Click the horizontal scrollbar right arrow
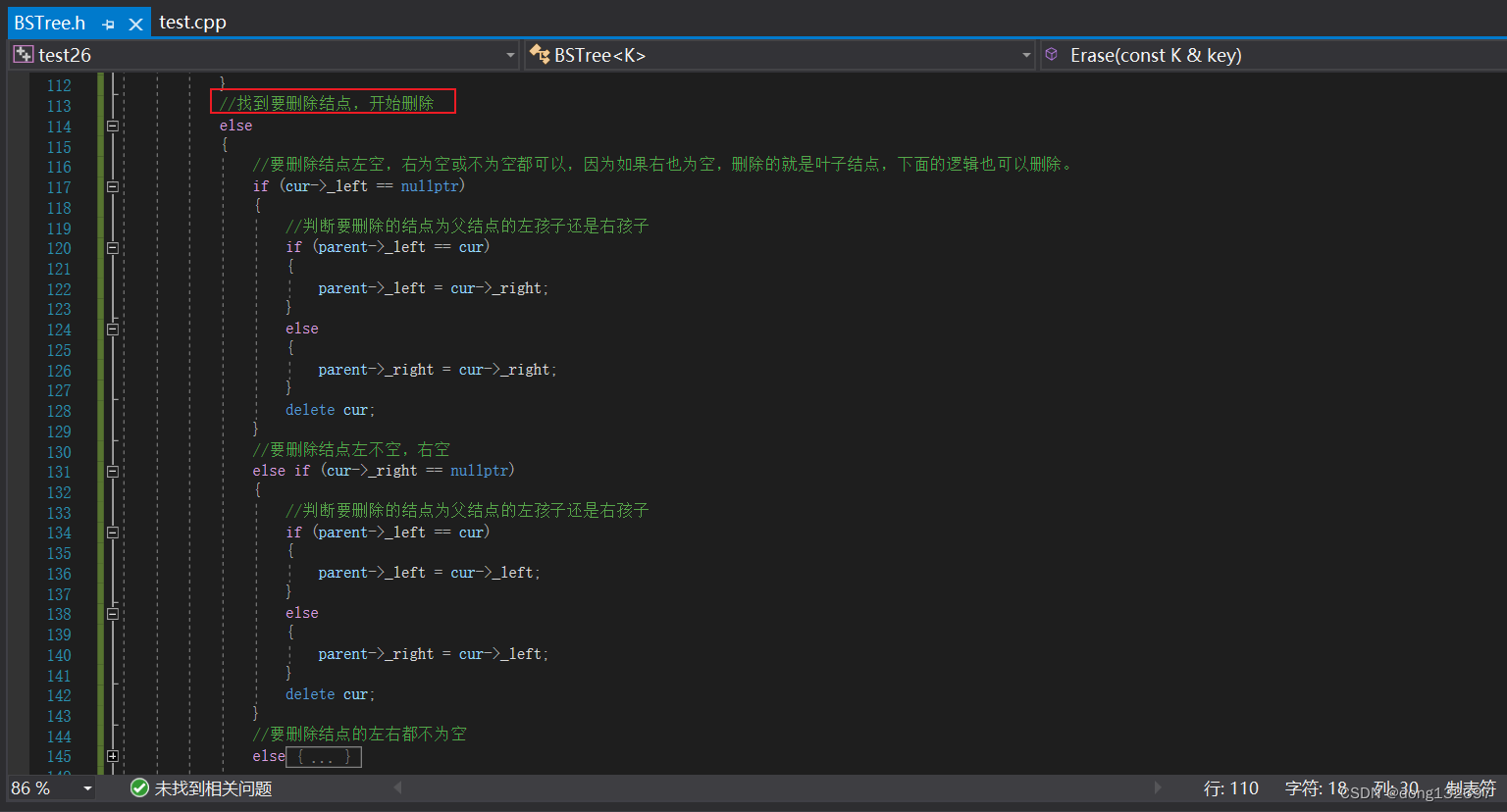The width and height of the screenshot is (1507, 812). tap(1158, 787)
